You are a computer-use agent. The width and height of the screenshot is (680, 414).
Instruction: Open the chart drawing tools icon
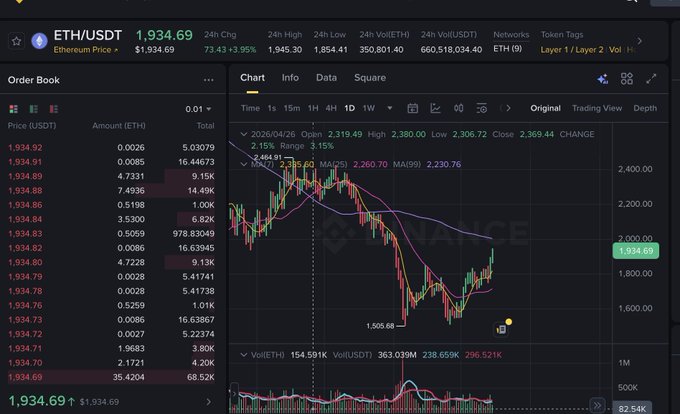click(x=435, y=108)
